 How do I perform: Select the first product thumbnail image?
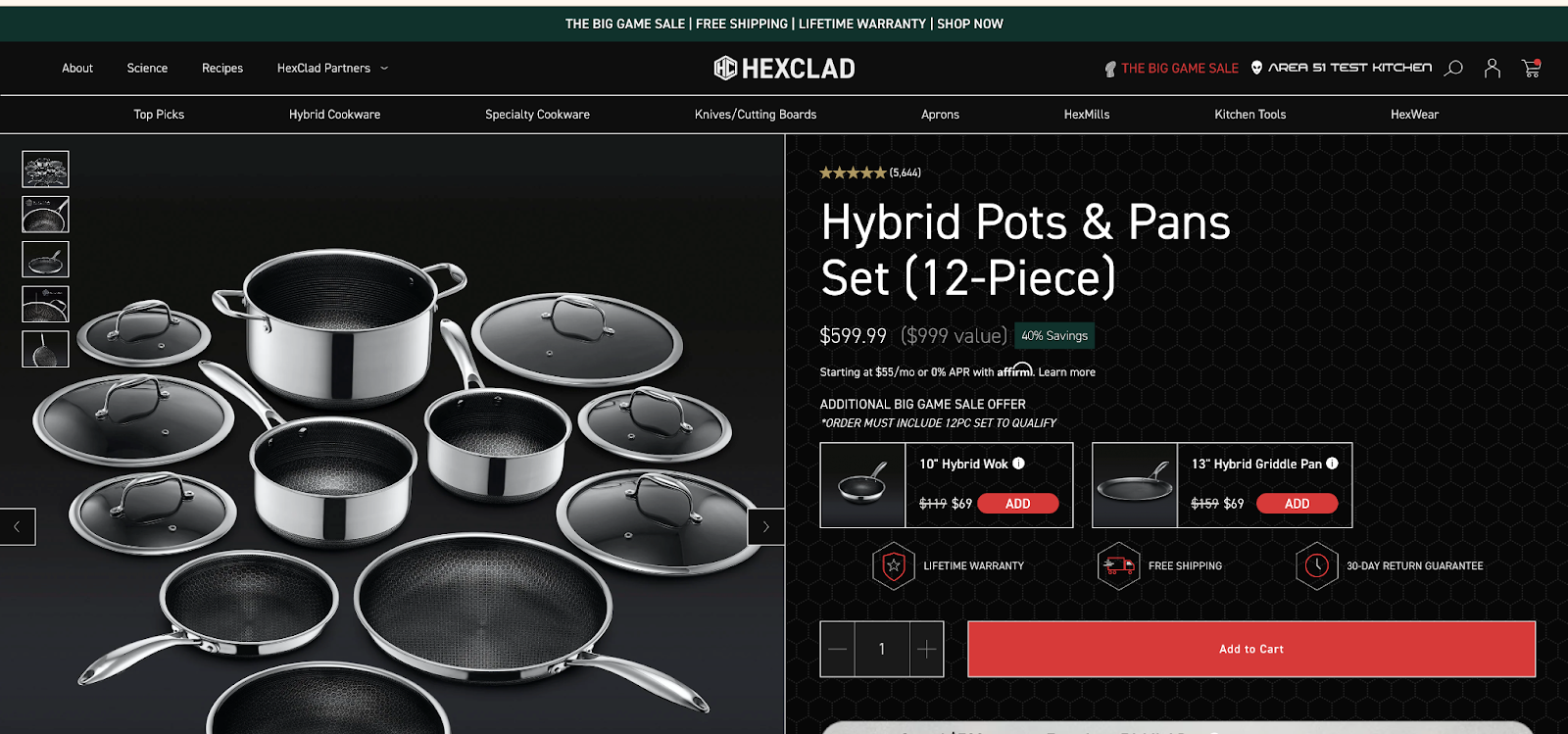tap(45, 170)
